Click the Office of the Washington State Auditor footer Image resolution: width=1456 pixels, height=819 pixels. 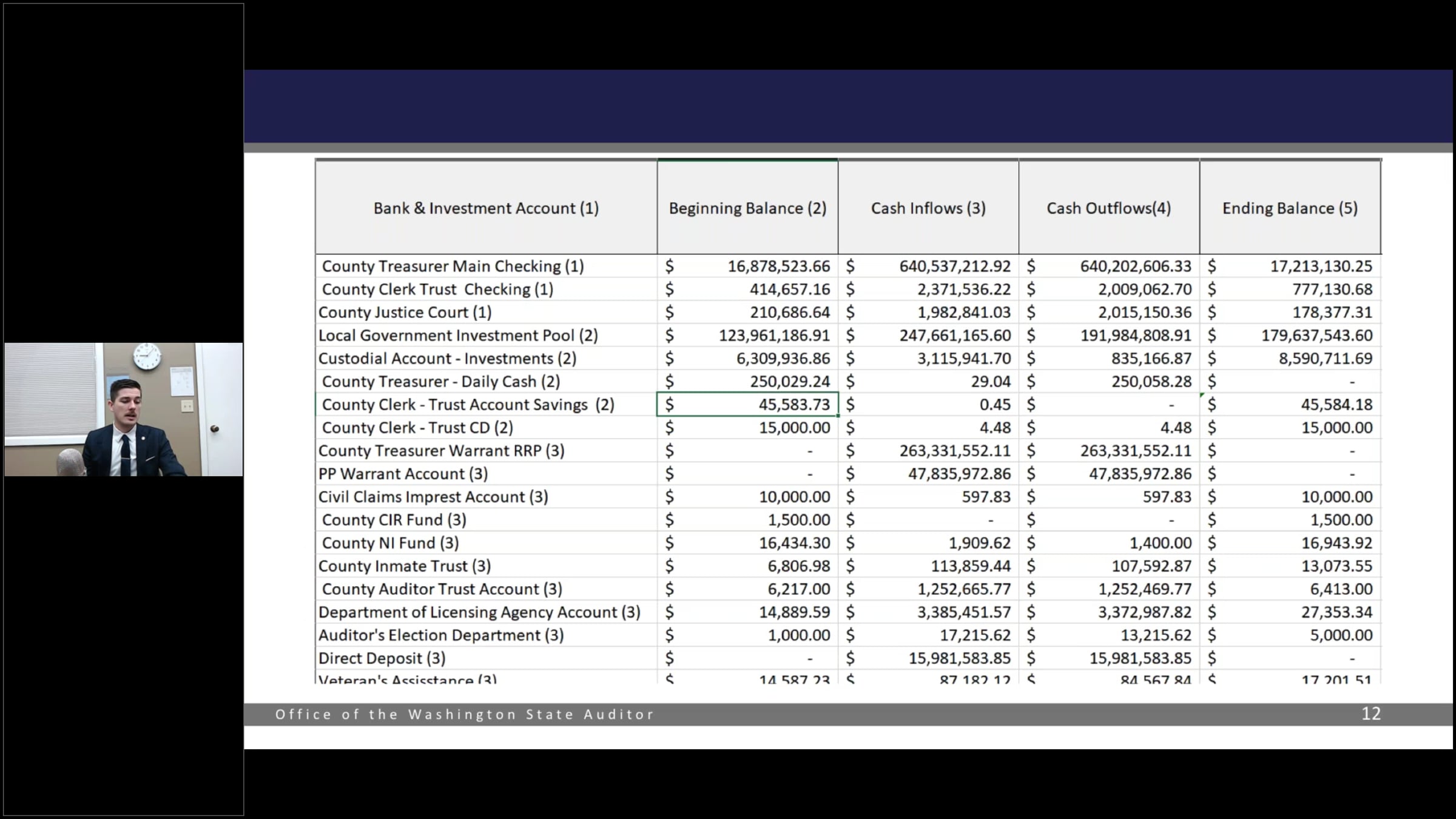click(x=464, y=715)
